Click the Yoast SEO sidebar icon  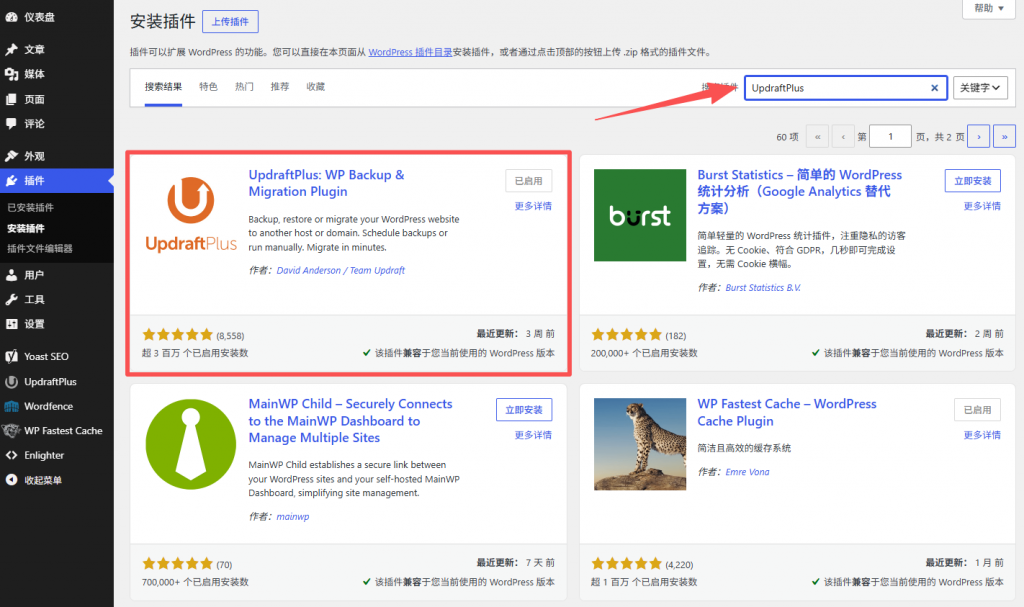click(x=11, y=356)
